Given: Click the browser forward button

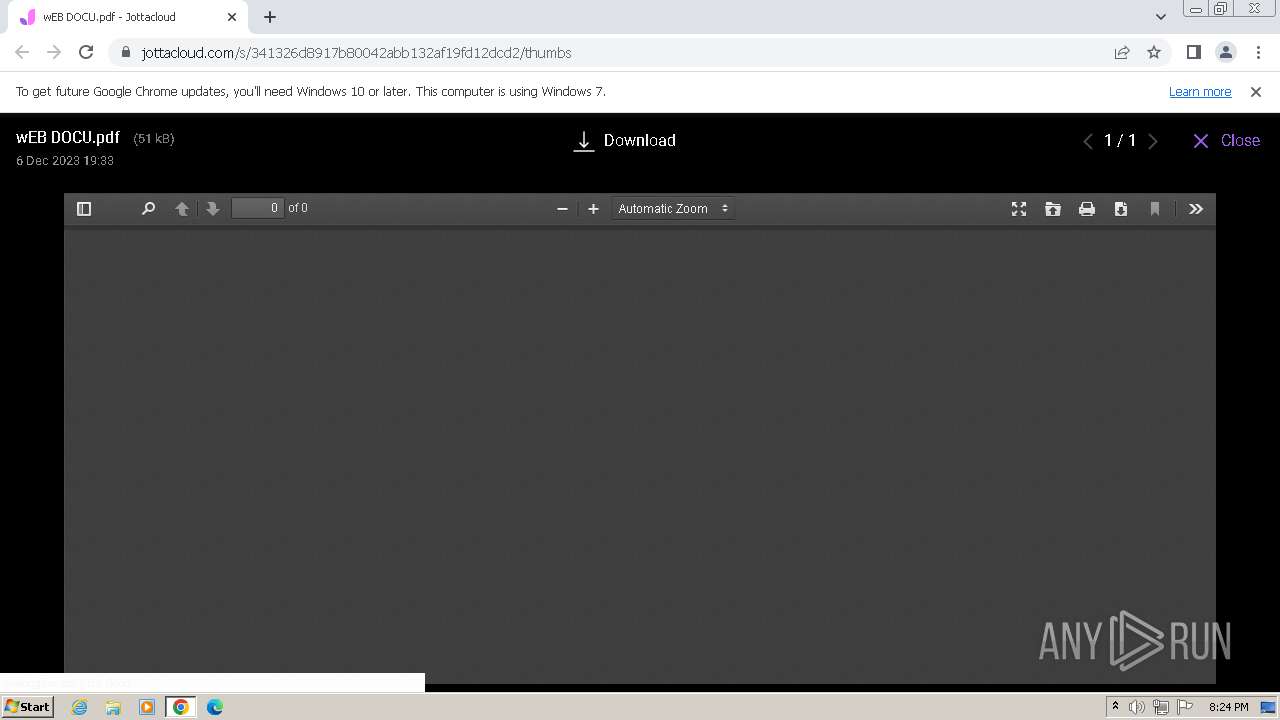Looking at the screenshot, I should pos(54,52).
